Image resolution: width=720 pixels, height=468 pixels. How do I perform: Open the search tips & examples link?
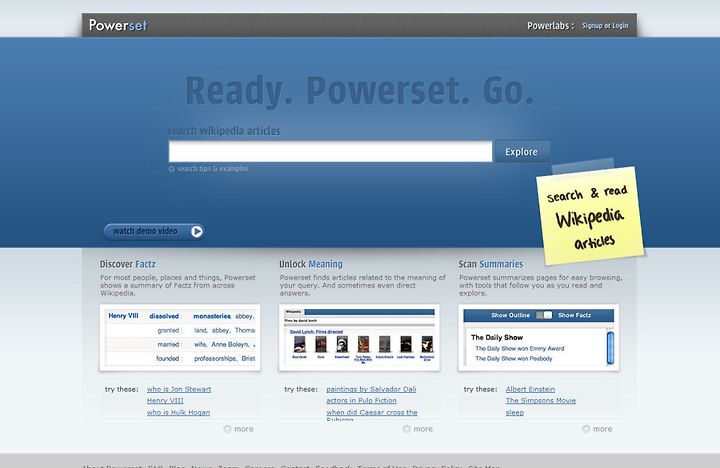[x=213, y=169]
